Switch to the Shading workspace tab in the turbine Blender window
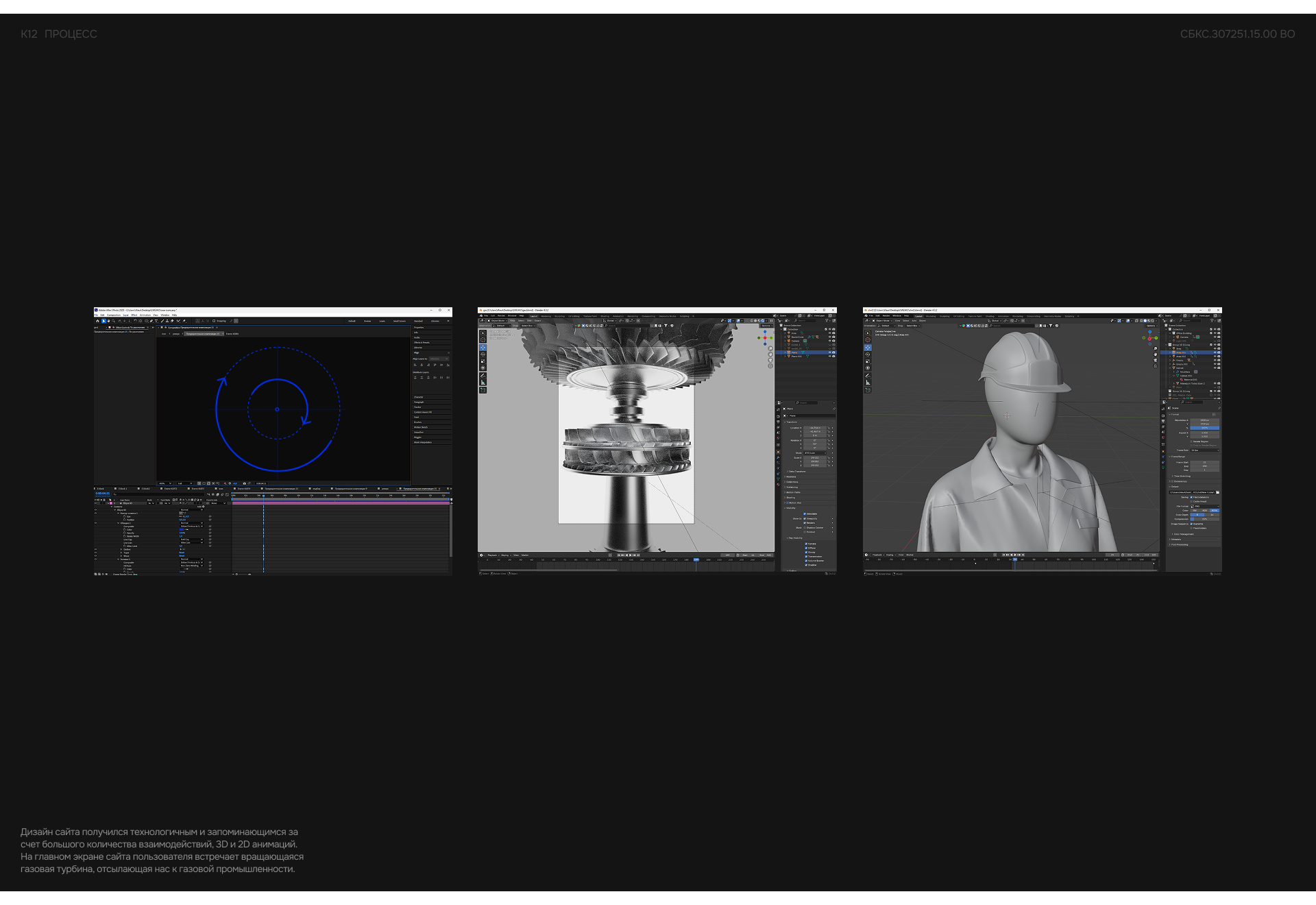 click(x=605, y=316)
